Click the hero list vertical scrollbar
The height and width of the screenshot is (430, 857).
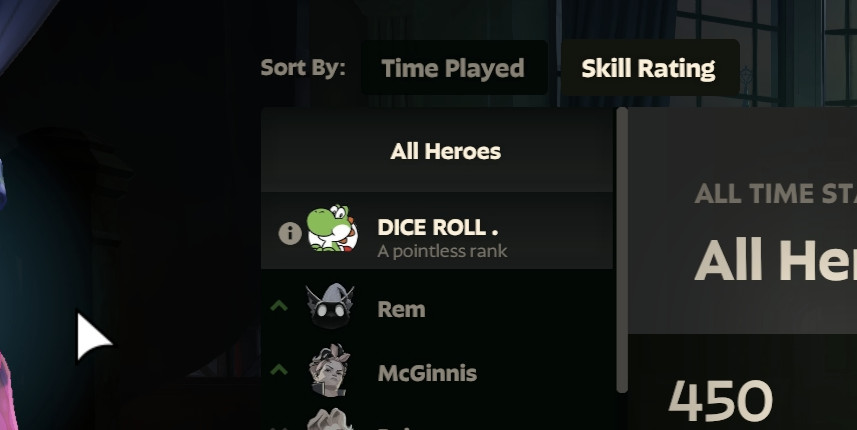[622, 250]
